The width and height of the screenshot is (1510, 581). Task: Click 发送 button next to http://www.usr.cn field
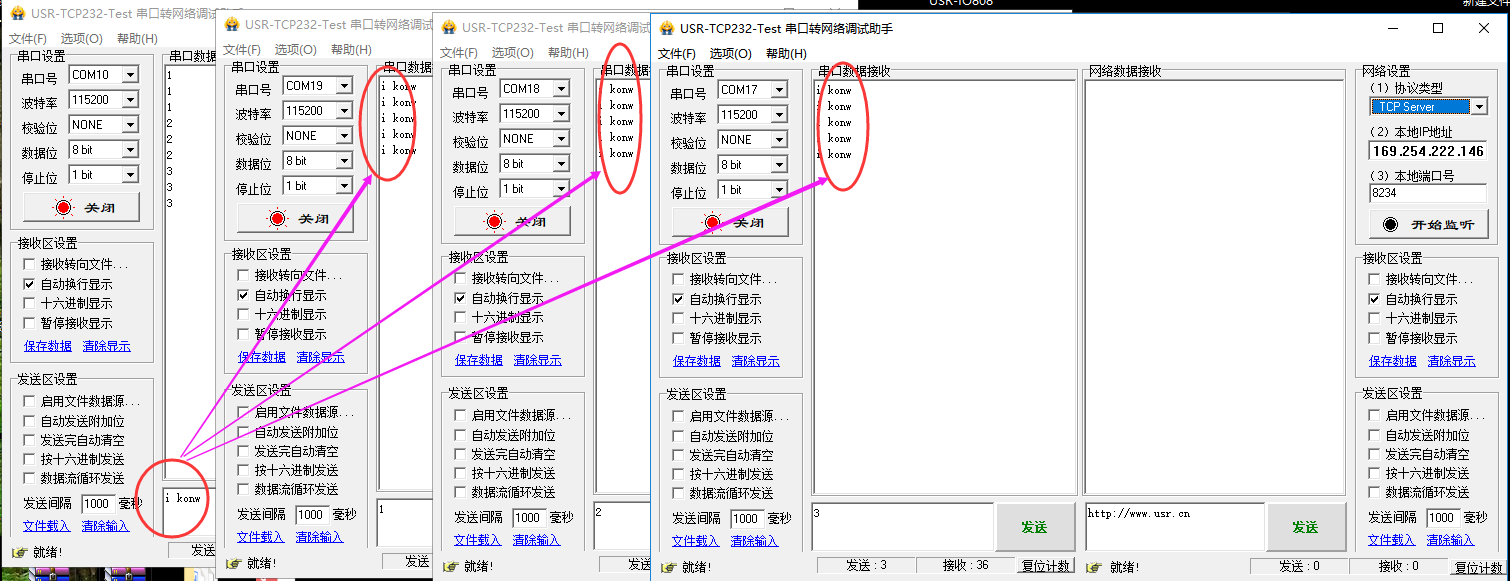(x=1305, y=527)
